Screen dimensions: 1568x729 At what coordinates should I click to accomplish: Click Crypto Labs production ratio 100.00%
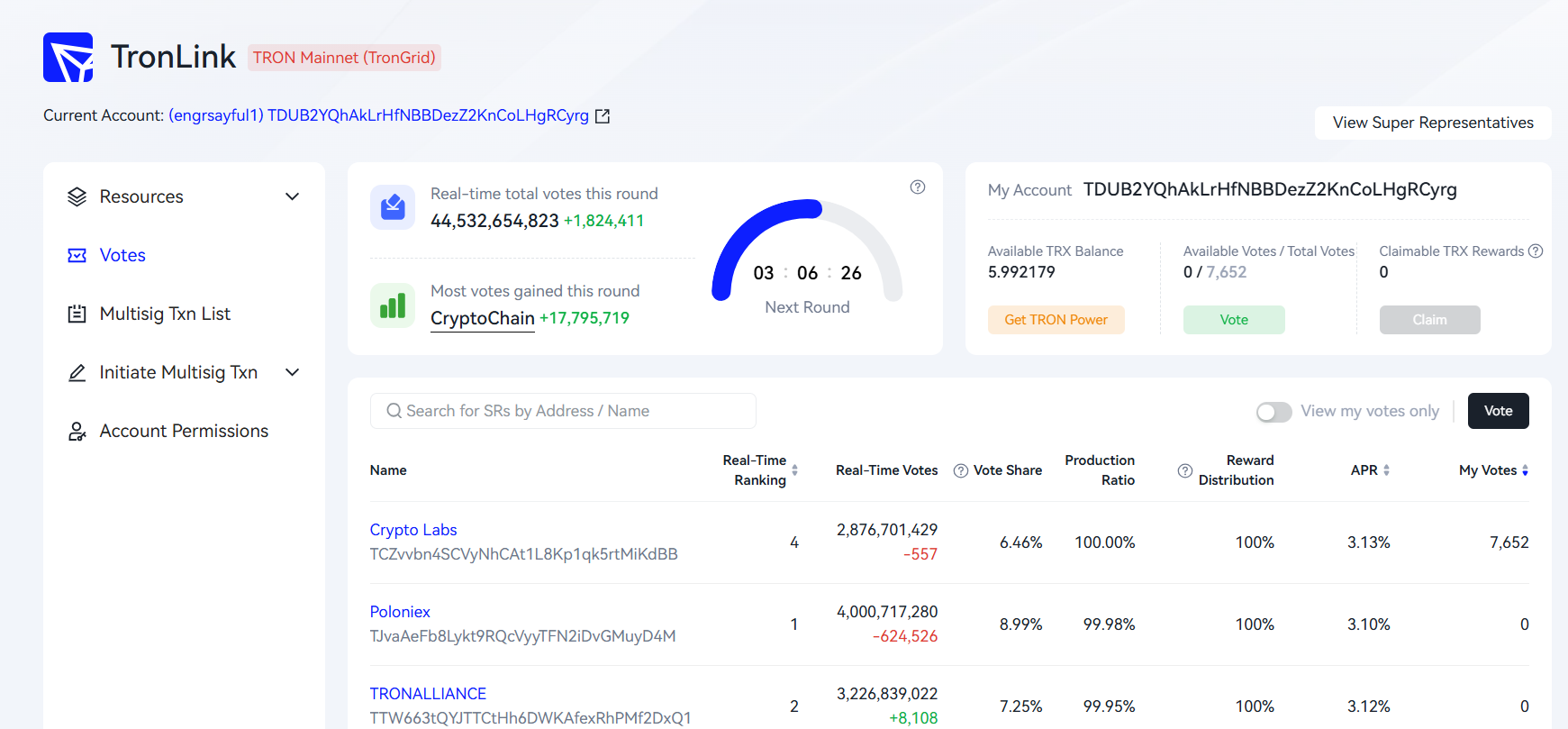coord(1105,542)
